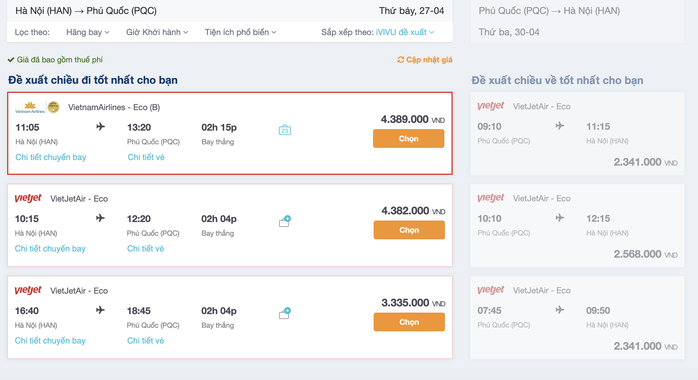Image resolution: width=698 pixels, height=380 pixels.
Task: Click the plane icon on the 16:40 flight row
Action: click(x=100, y=310)
